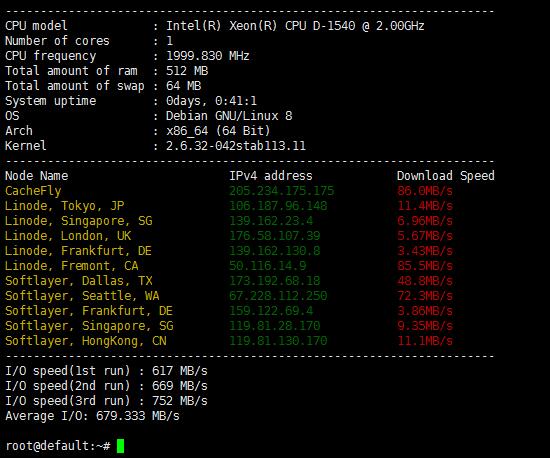
Task: Click the 86.0MB/s download speed value
Action: click(425, 191)
